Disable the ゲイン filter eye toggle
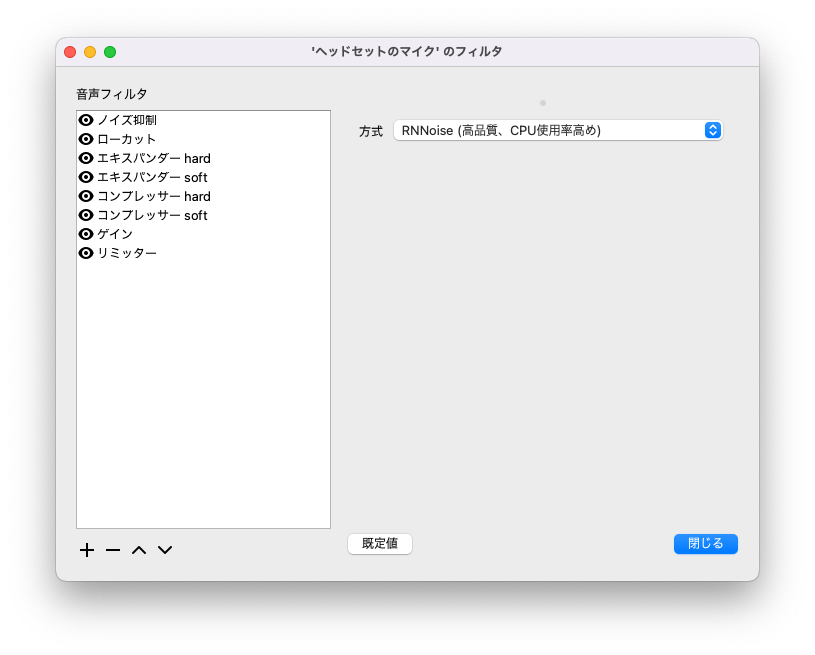The image size is (815, 655). click(86, 234)
